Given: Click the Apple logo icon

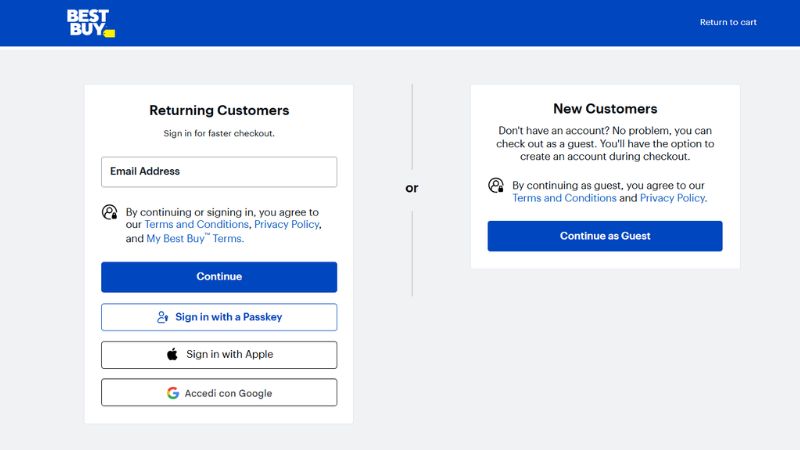Looking at the screenshot, I should click(172, 354).
